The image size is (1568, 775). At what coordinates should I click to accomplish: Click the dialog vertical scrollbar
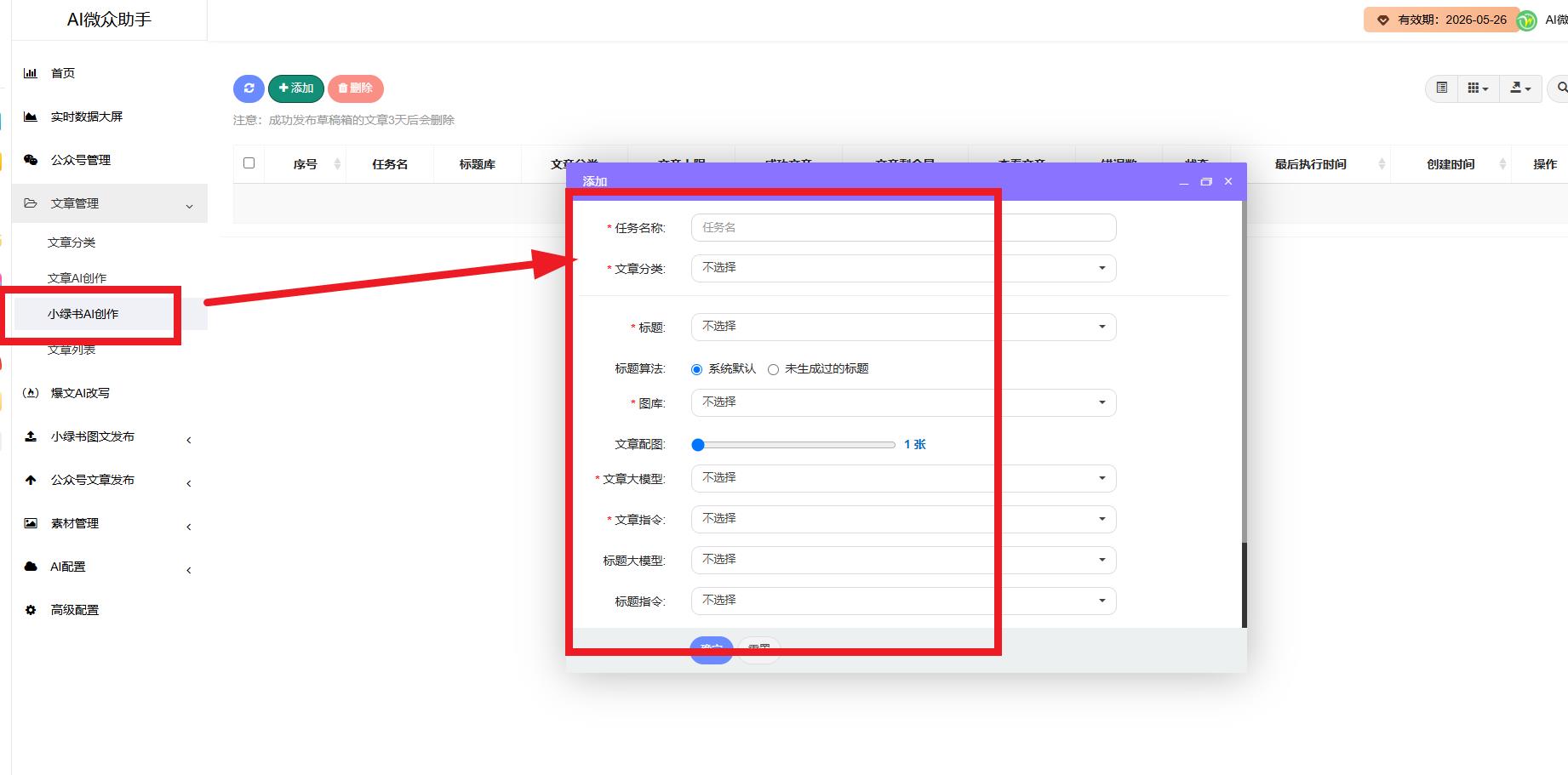[x=1244, y=585]
